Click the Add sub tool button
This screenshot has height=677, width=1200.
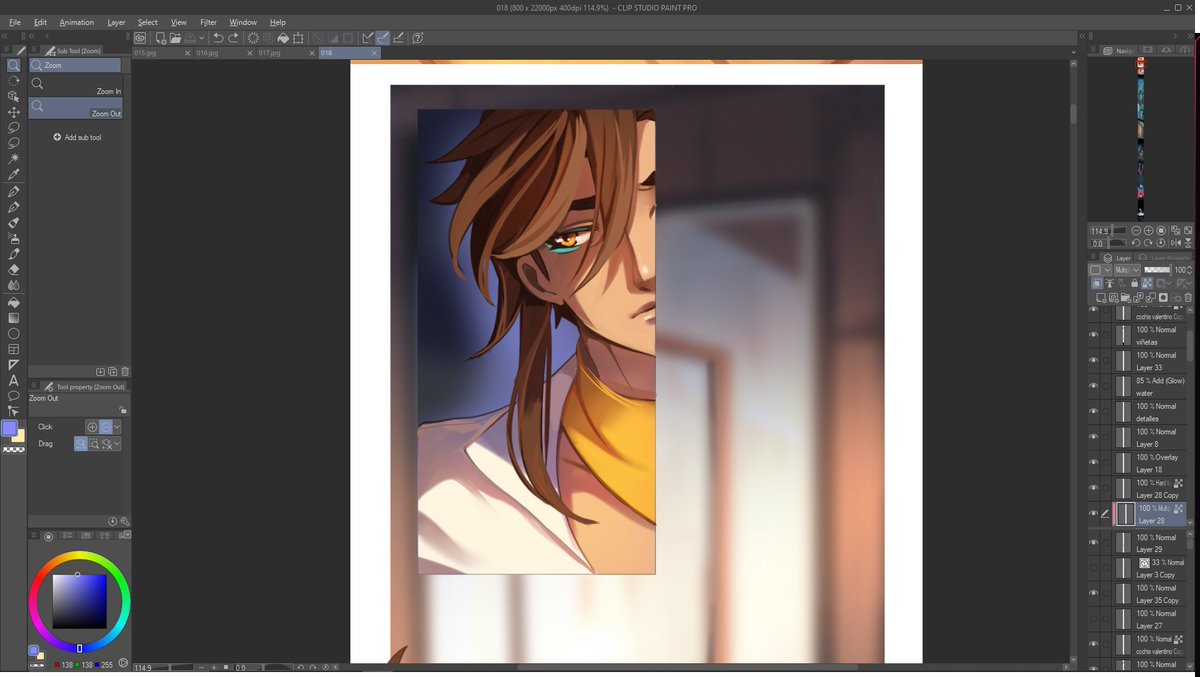point(78,137)
